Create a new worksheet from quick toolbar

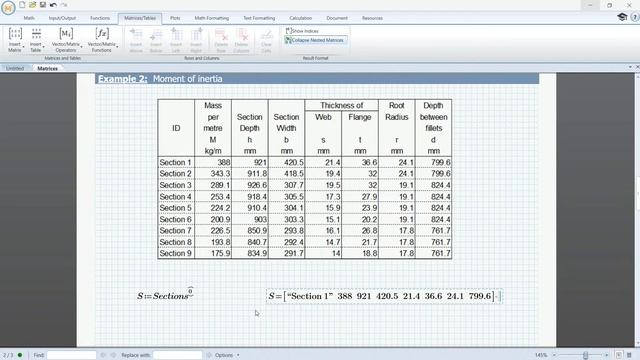[x=22, y=5]
